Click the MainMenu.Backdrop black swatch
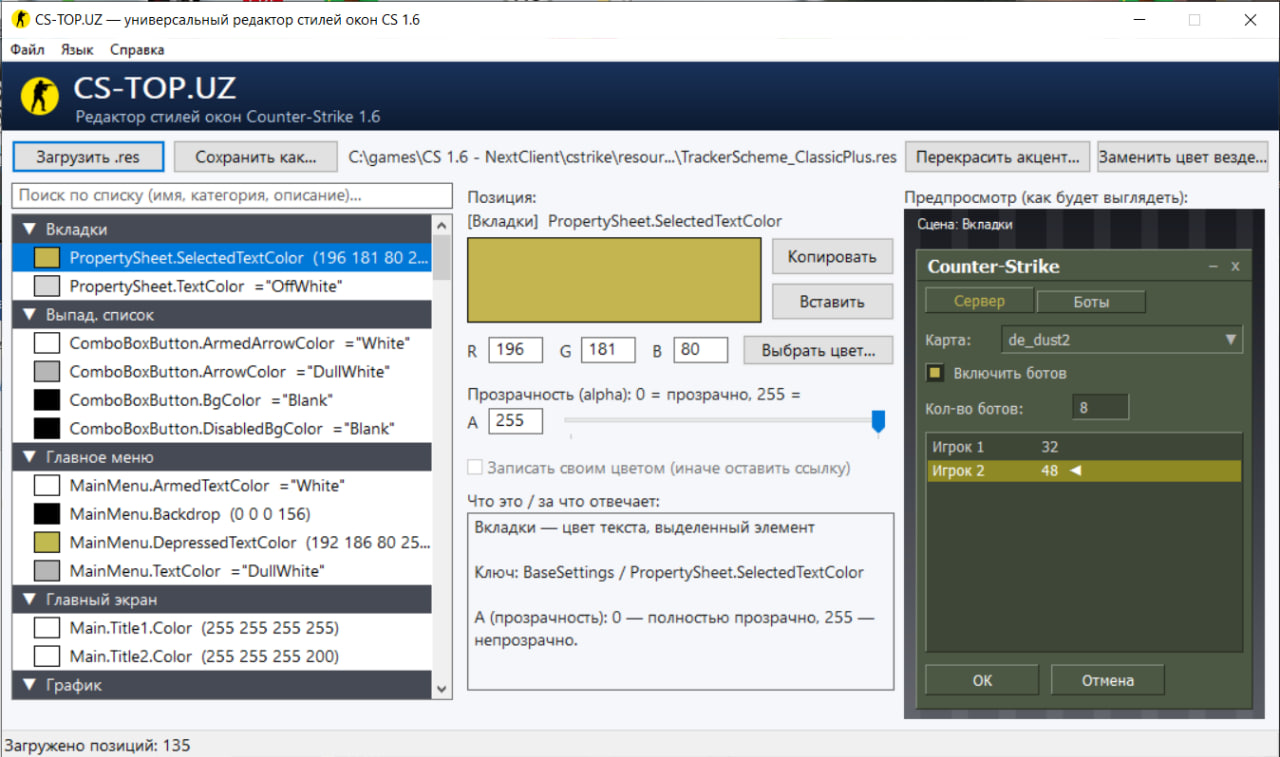Viewport: 1280px width, 757px height. (x=47, y=514)
